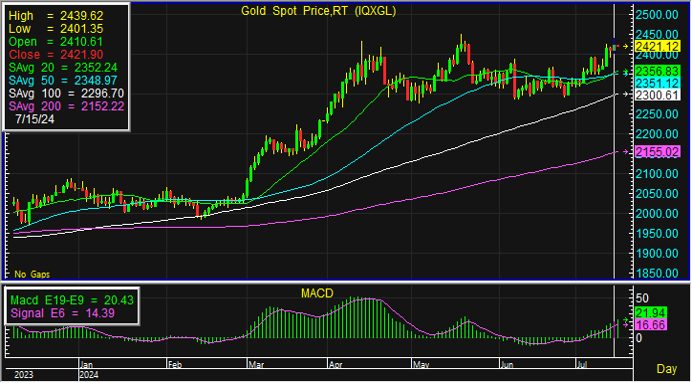Click the green 2356.83 moving average tag
Viewport: 692px width, 383px height.
[657, 71]
